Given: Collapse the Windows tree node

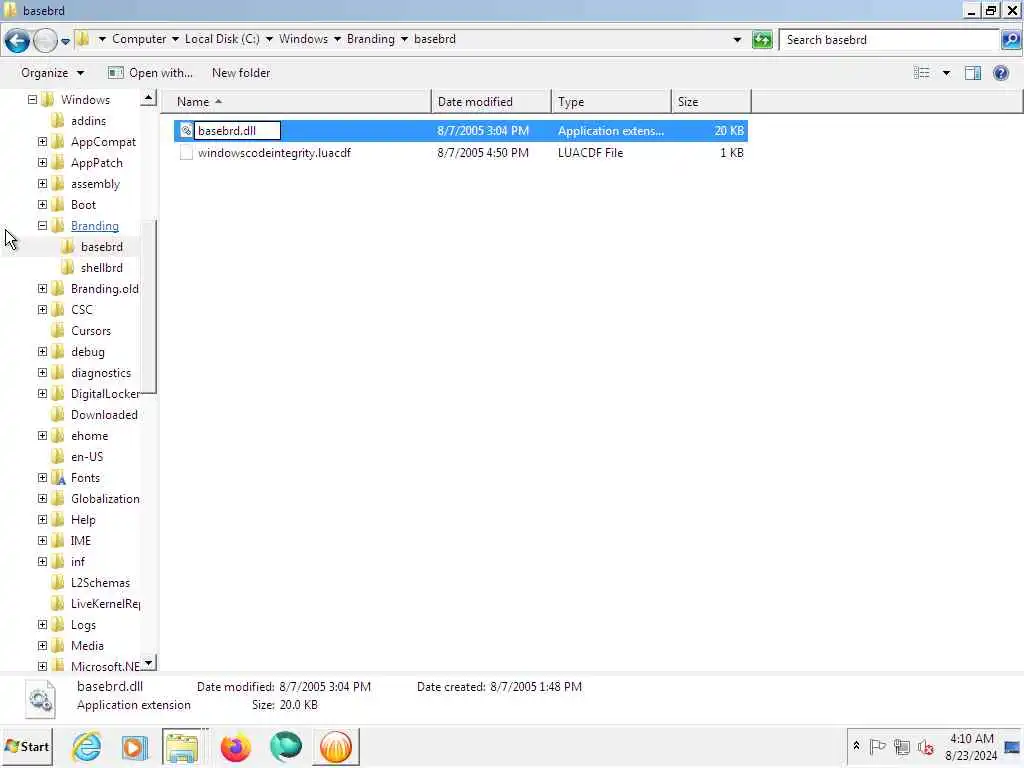Looking at the screenshot, I should point(32,100).
